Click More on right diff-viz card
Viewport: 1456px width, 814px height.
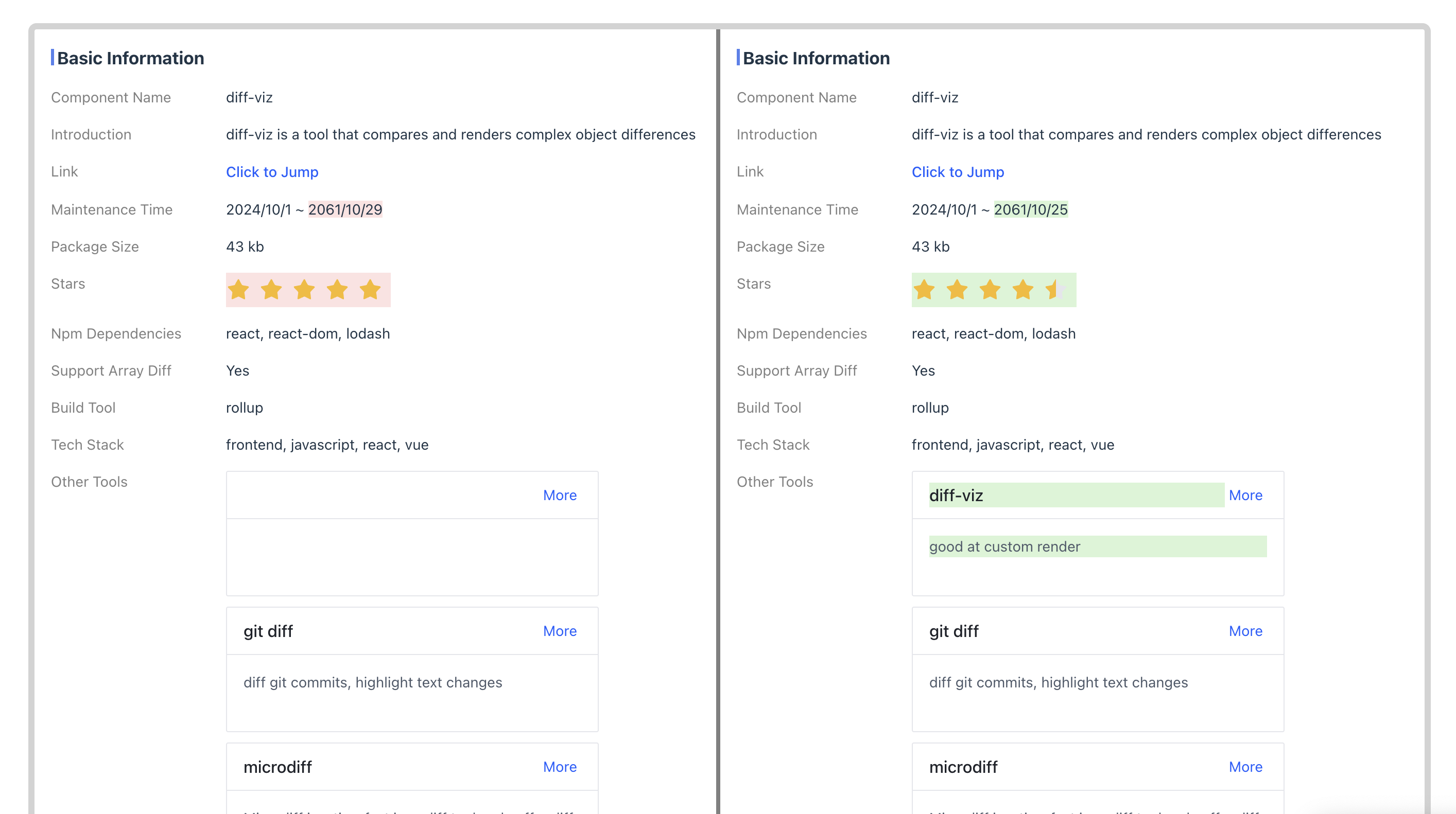(x=1245, y=495)
